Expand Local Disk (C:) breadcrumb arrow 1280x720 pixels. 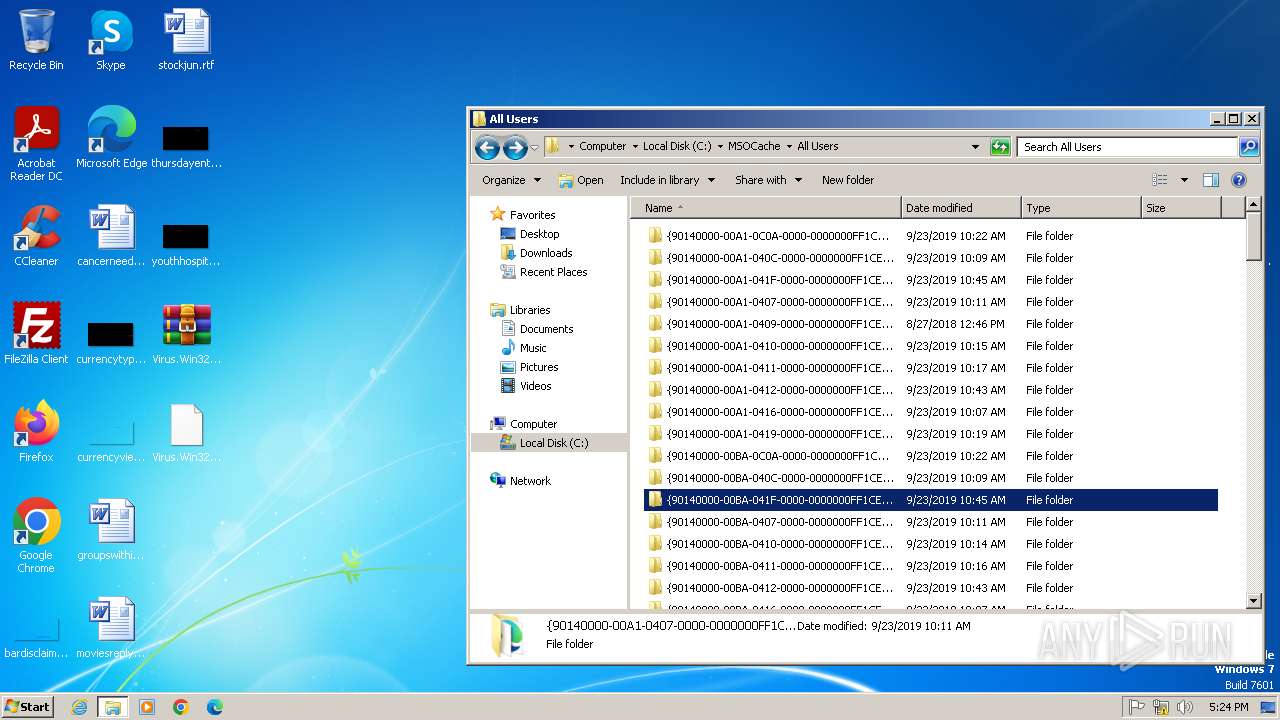pyautogui.click(x=720, y=146)
